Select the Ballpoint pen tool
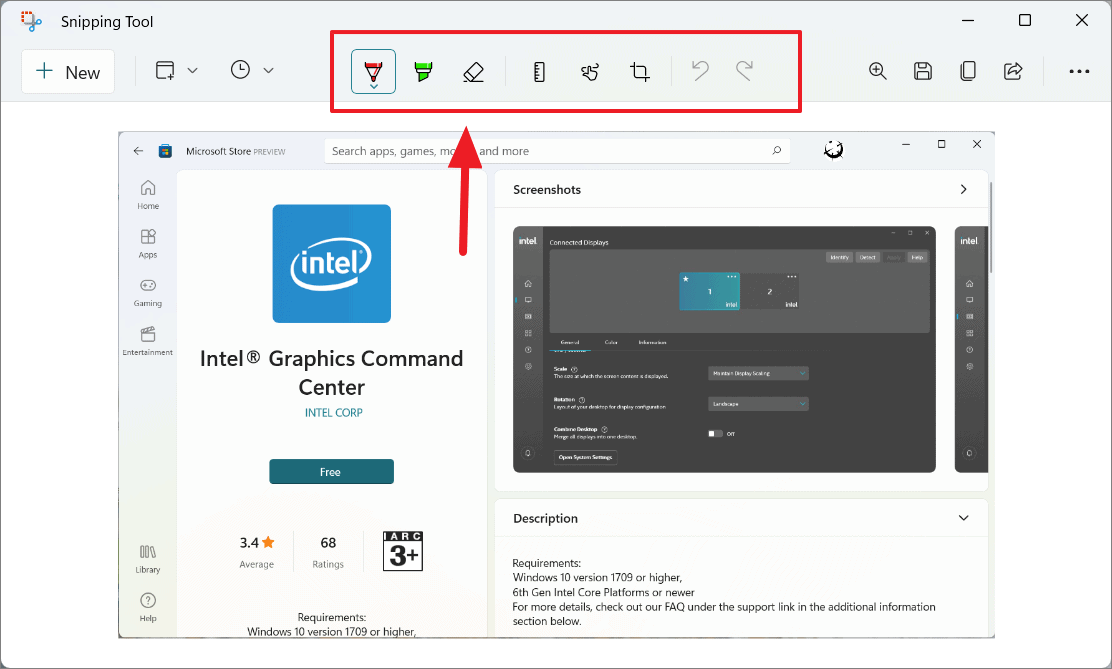 coord(372,71)
